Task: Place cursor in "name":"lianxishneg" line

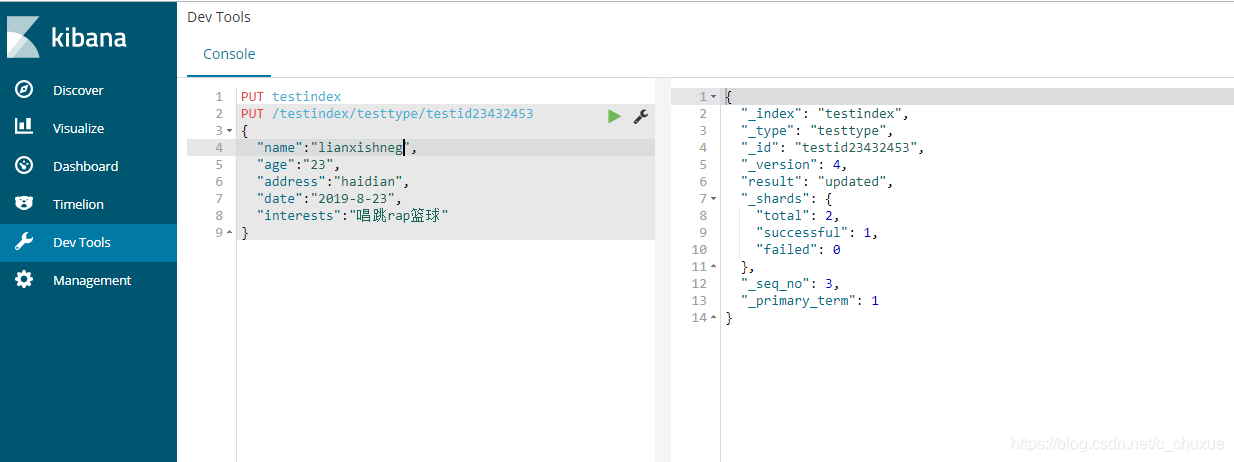Action: 335,148
